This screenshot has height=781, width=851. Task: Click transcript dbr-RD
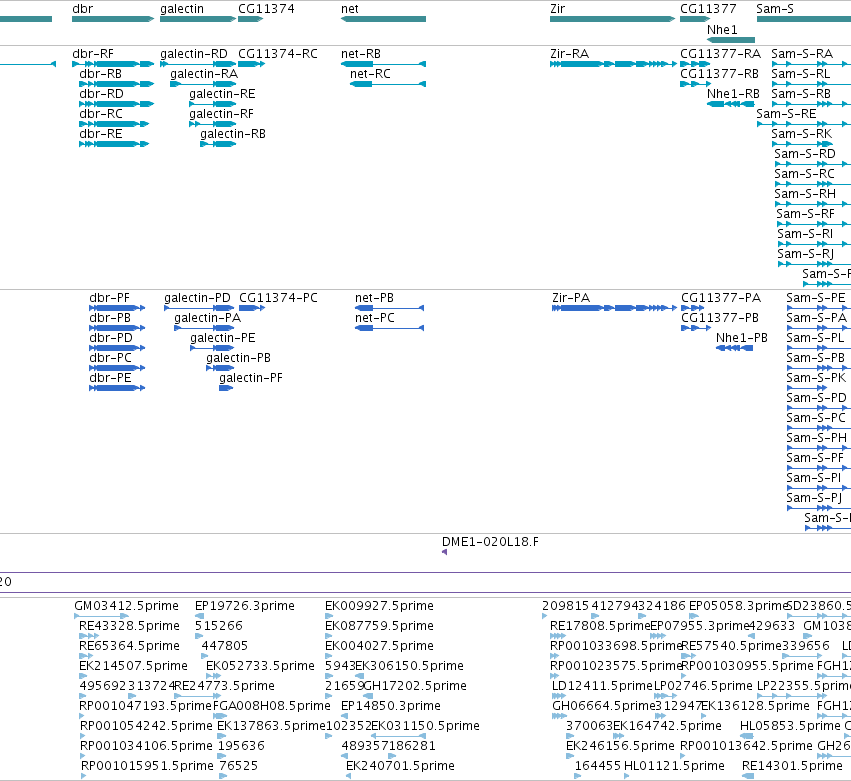click(x=101, y=94)
